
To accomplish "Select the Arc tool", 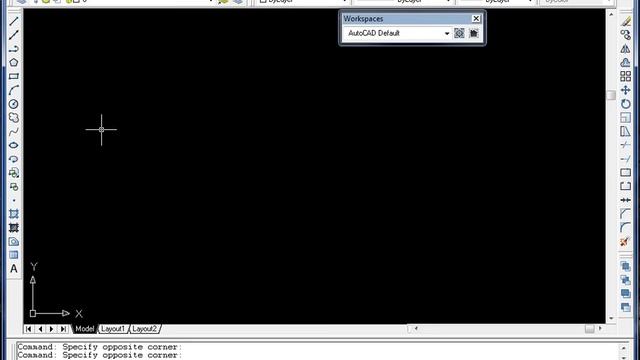I will [13, 90].
